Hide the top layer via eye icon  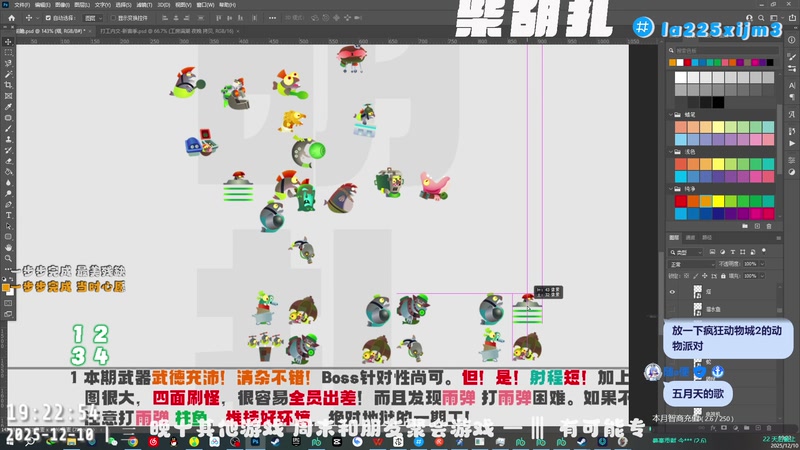click(x=672, y=292)
